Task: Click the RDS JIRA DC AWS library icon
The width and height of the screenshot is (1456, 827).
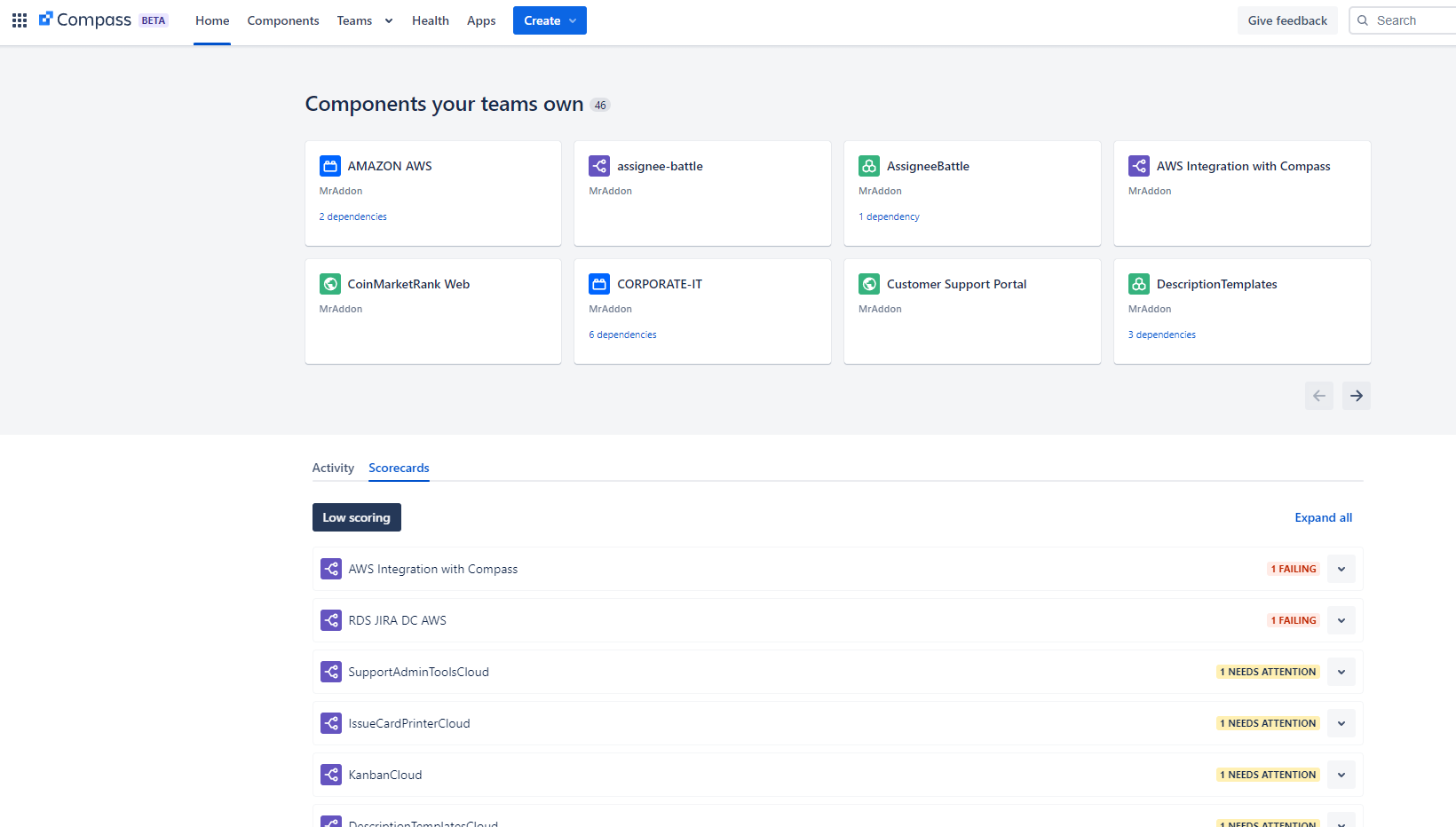Action: (331, 620)
